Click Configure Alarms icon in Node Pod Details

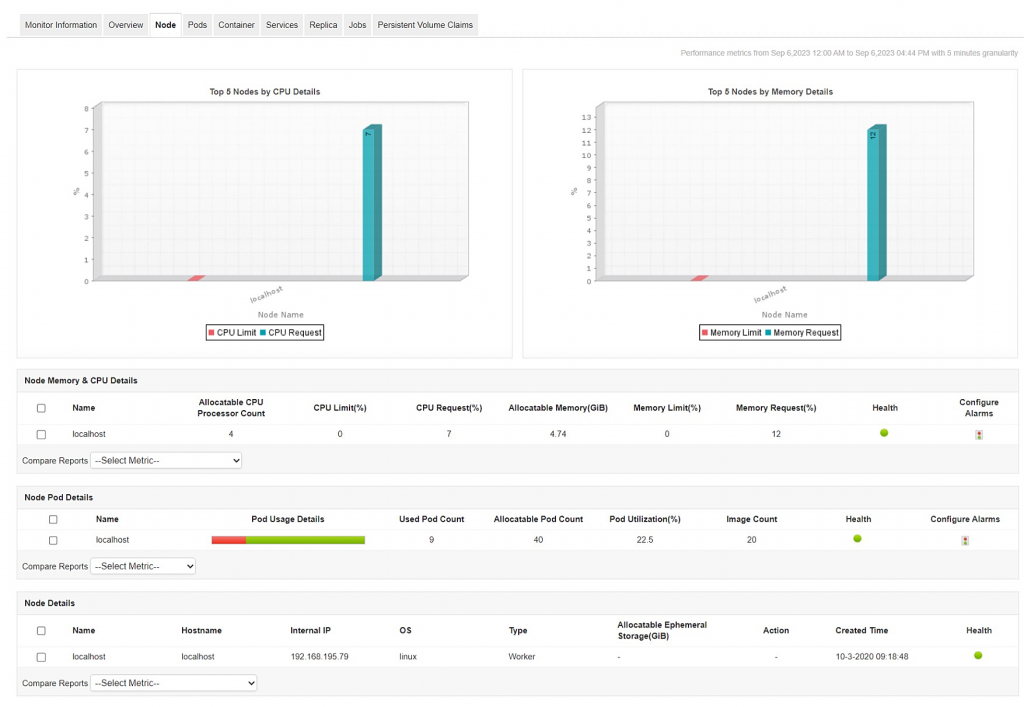964,540
